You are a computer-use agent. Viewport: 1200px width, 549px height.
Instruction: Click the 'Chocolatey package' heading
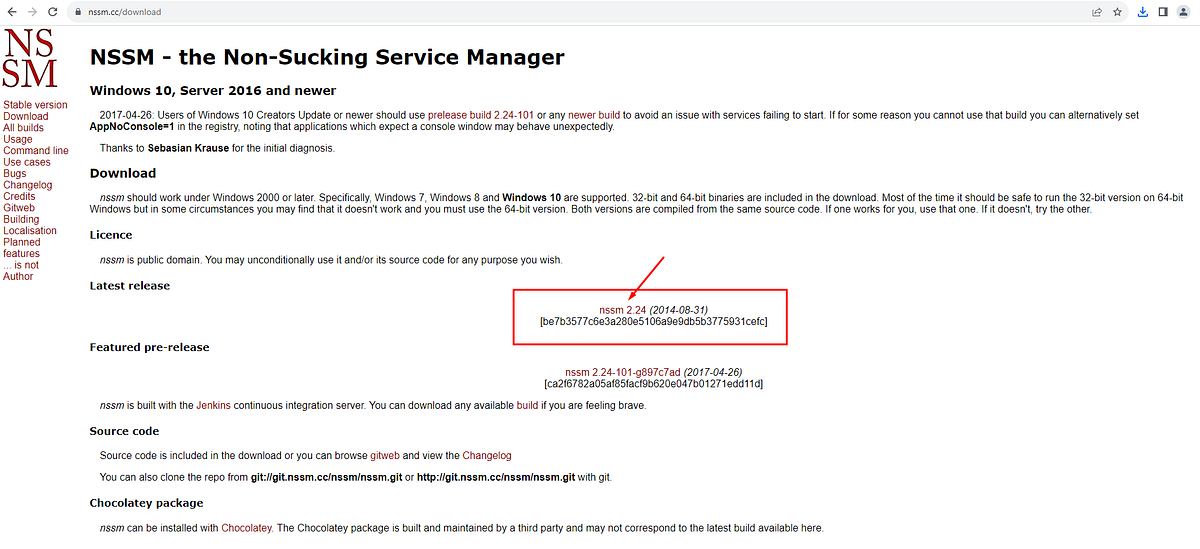click(146, 503)
